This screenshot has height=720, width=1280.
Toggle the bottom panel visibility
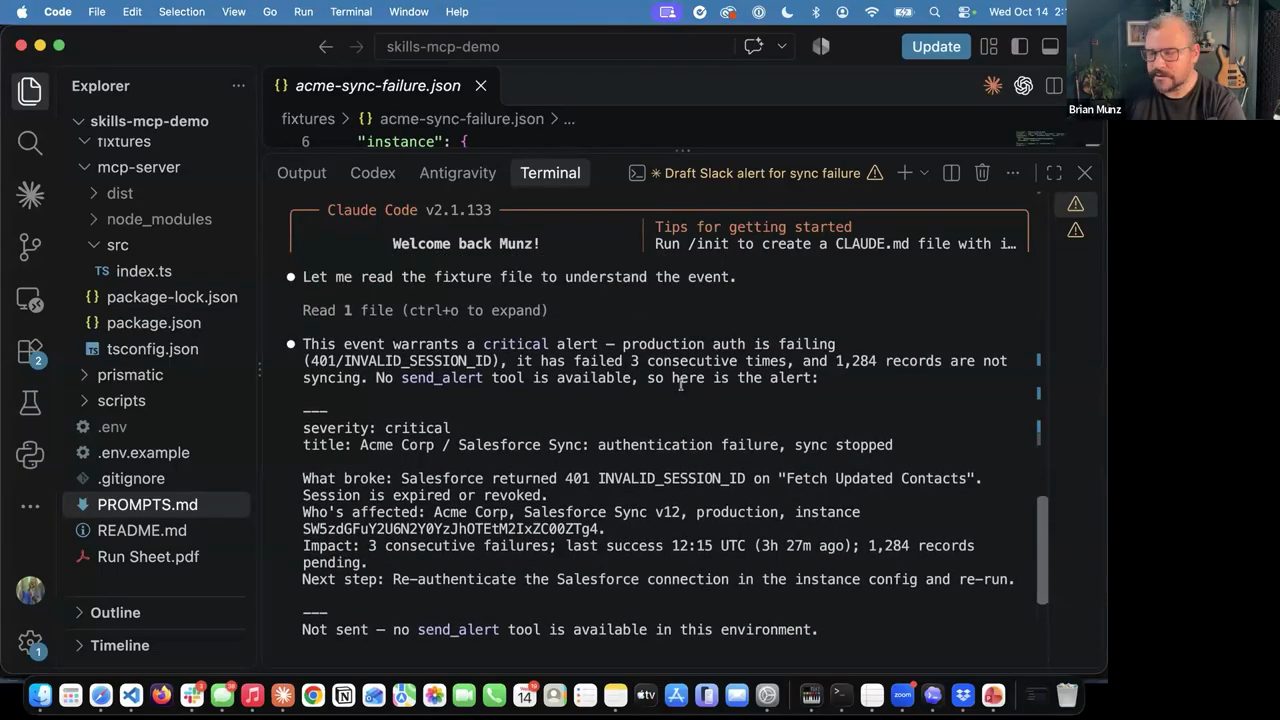[1050, 46]
